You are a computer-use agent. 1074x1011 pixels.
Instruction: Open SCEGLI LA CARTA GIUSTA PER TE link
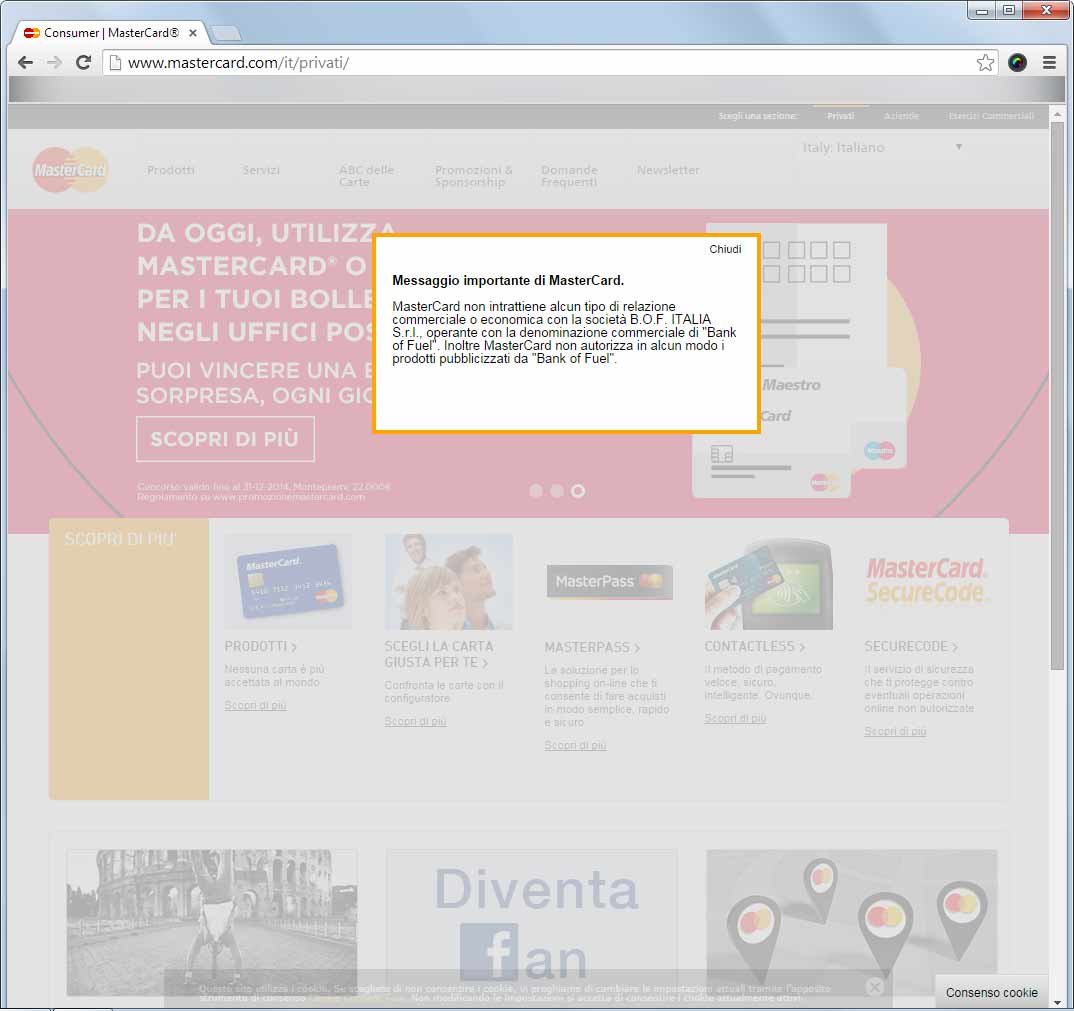point(439,655)
